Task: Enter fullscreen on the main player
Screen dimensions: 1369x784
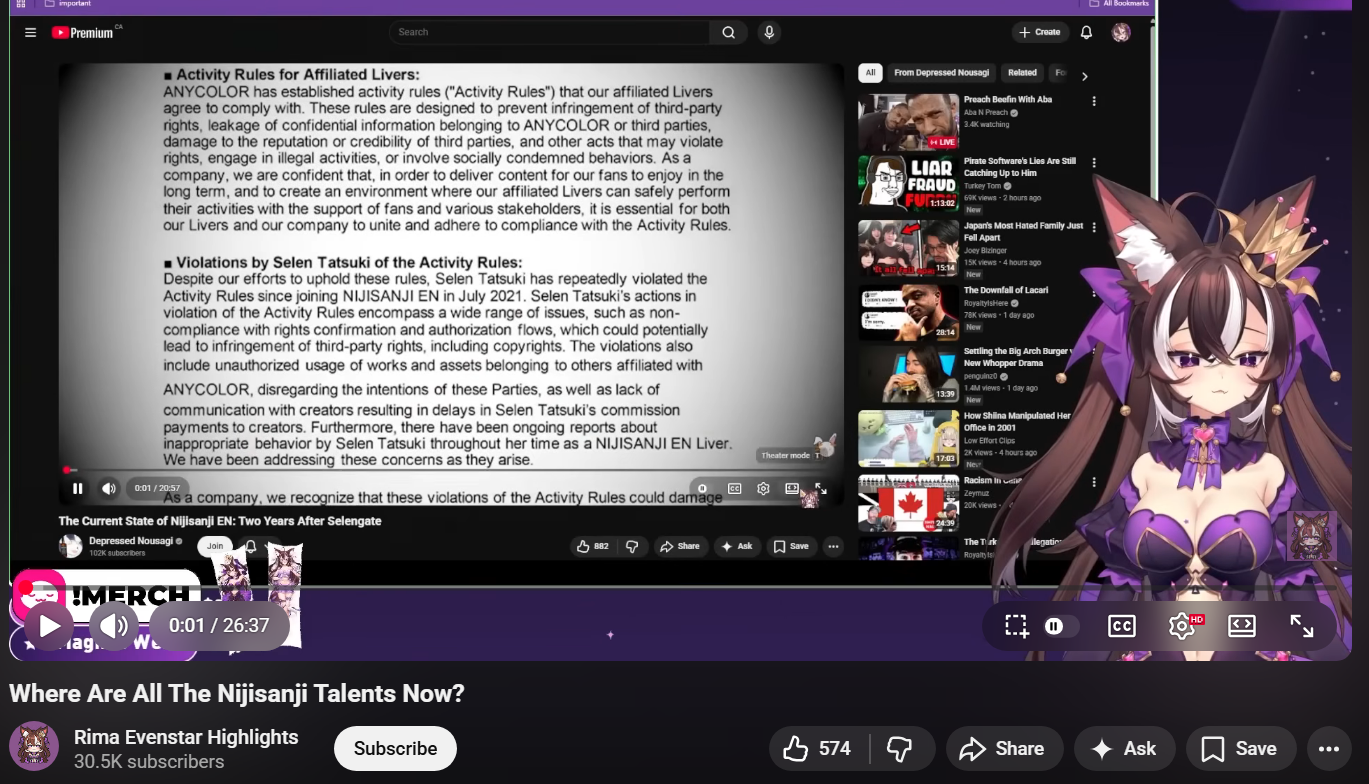Action: 1301,626
